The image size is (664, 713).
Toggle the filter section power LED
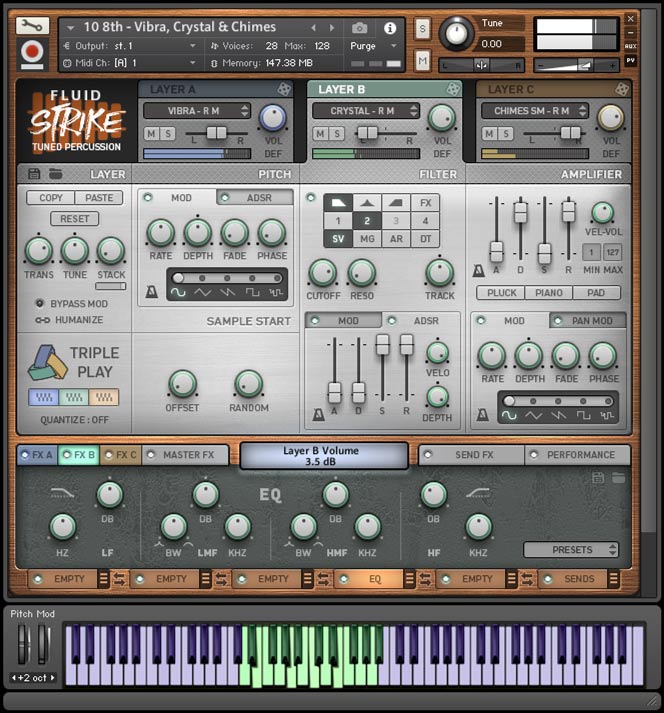[311, 198]
